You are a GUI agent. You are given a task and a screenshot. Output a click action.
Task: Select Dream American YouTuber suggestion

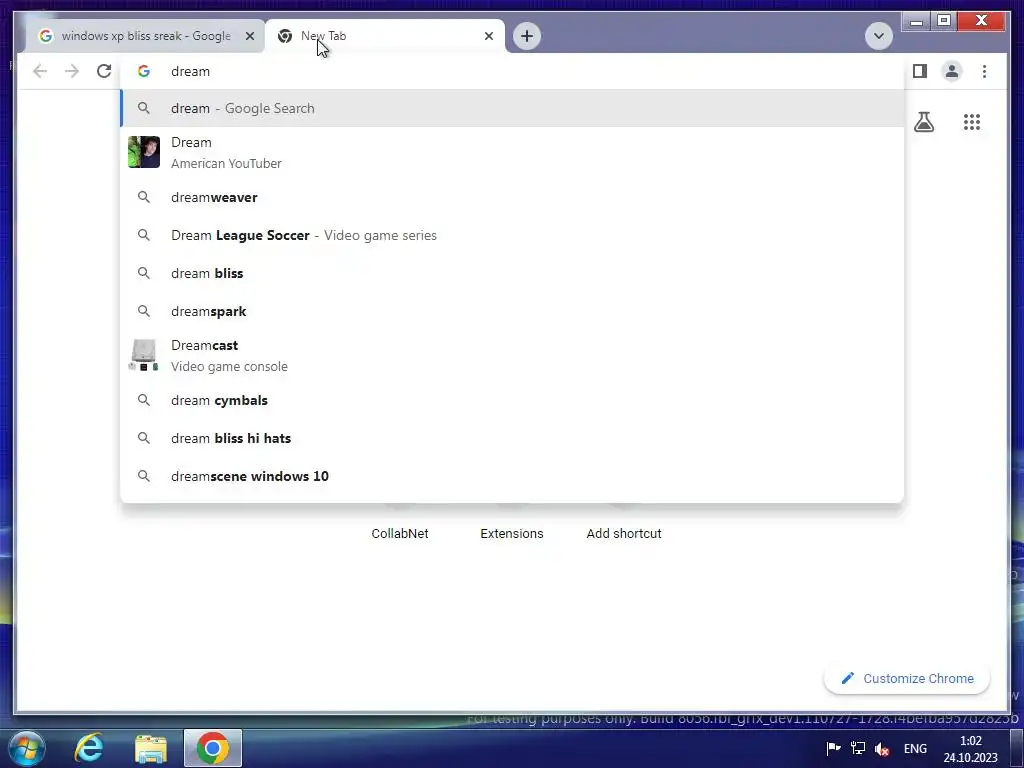tap(512, 152)
